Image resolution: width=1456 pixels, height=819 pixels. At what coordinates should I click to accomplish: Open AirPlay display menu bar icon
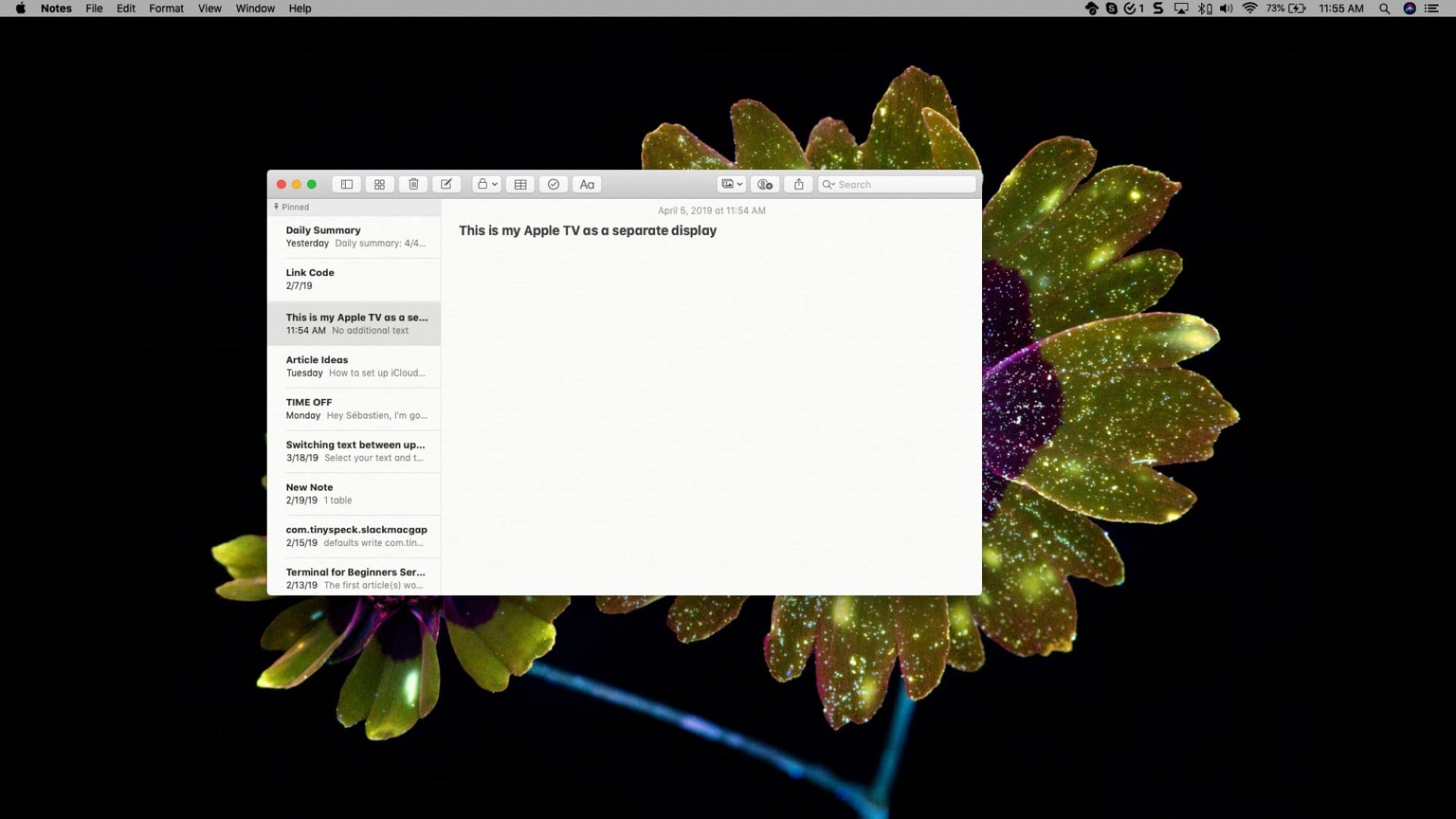tap(1181, 8)
